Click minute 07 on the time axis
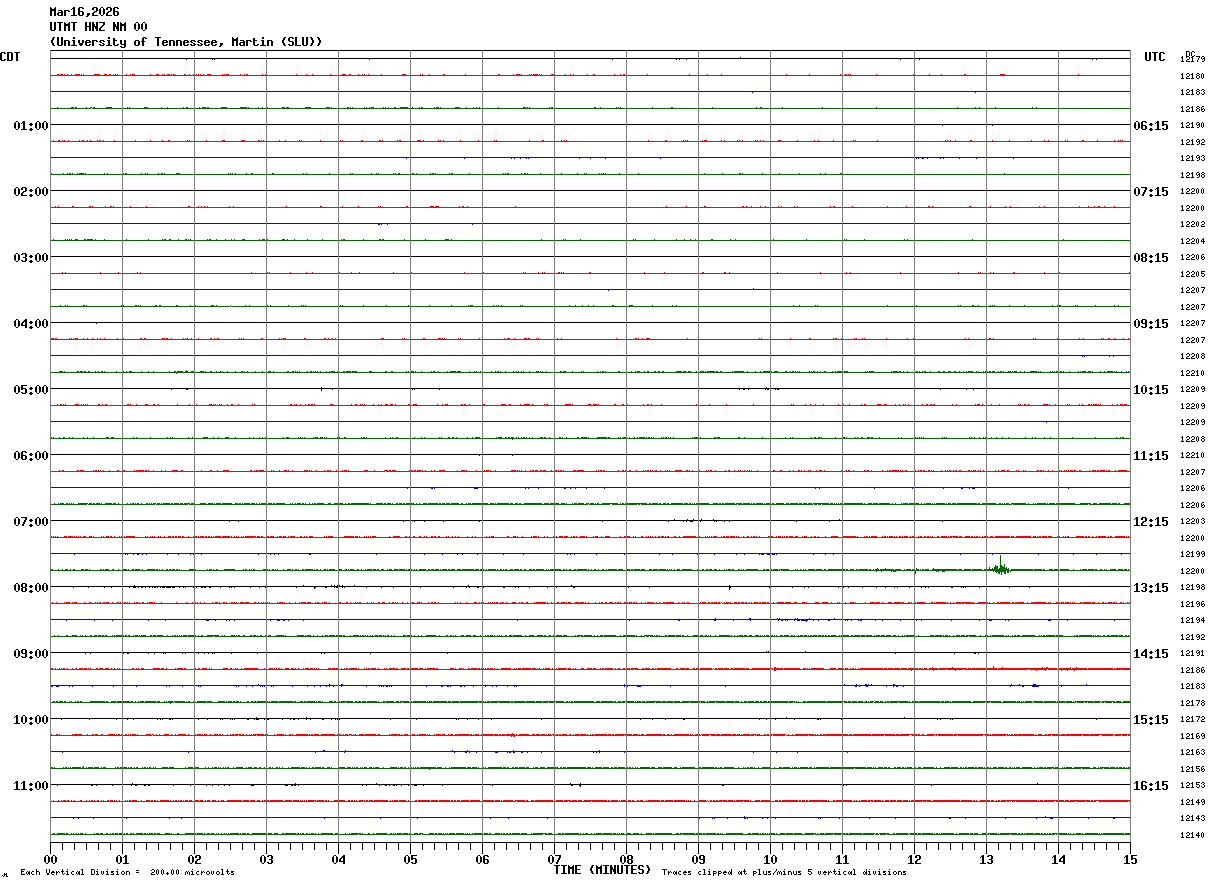This screenshot has height=886, width=1210. (x=554, y=859)
